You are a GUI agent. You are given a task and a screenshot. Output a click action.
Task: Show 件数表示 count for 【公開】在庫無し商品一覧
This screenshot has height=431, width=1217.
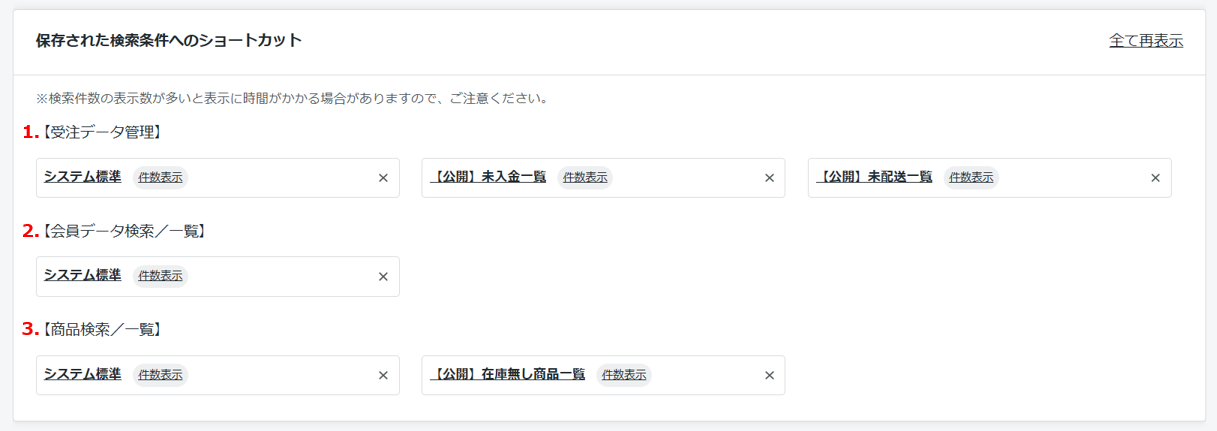point(624,375)
